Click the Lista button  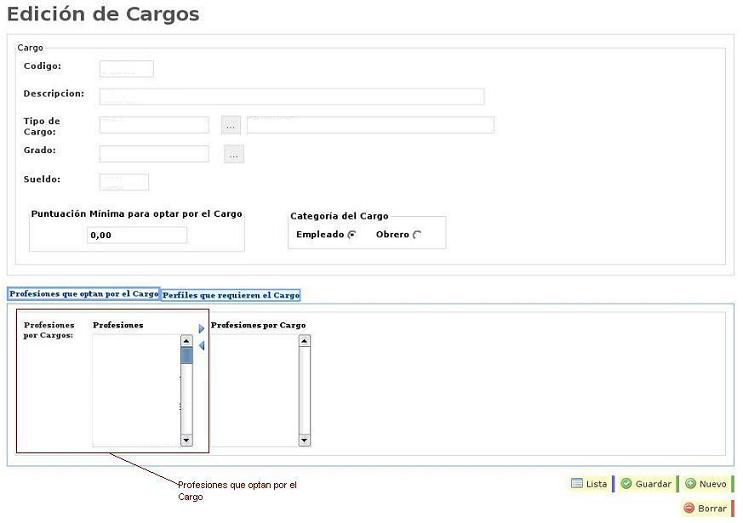(x=589, y=484)
